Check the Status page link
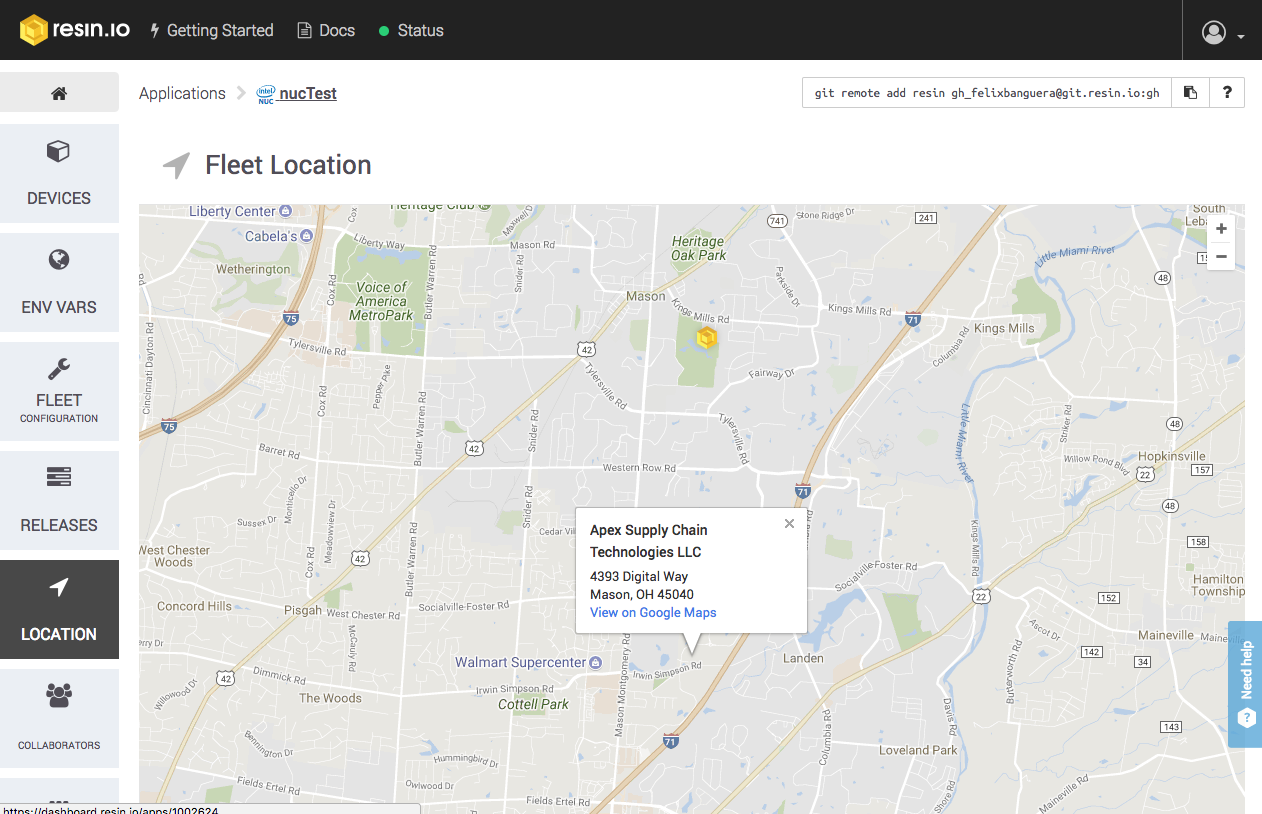 [x=411, y=30]
